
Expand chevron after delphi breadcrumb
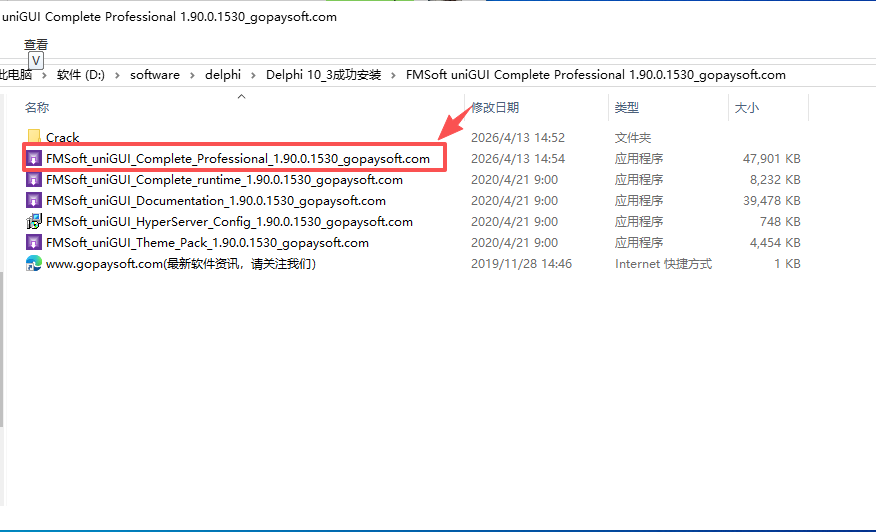tap(254, 75)
